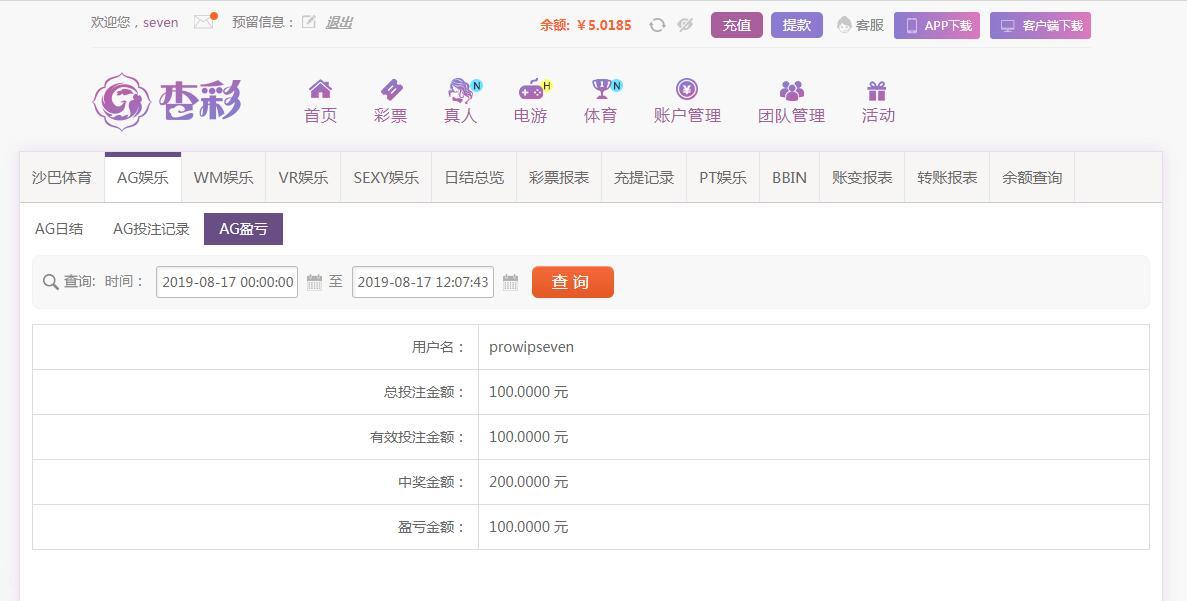
Task: Switch to the PT娱乐 tab
Action: 723,178
